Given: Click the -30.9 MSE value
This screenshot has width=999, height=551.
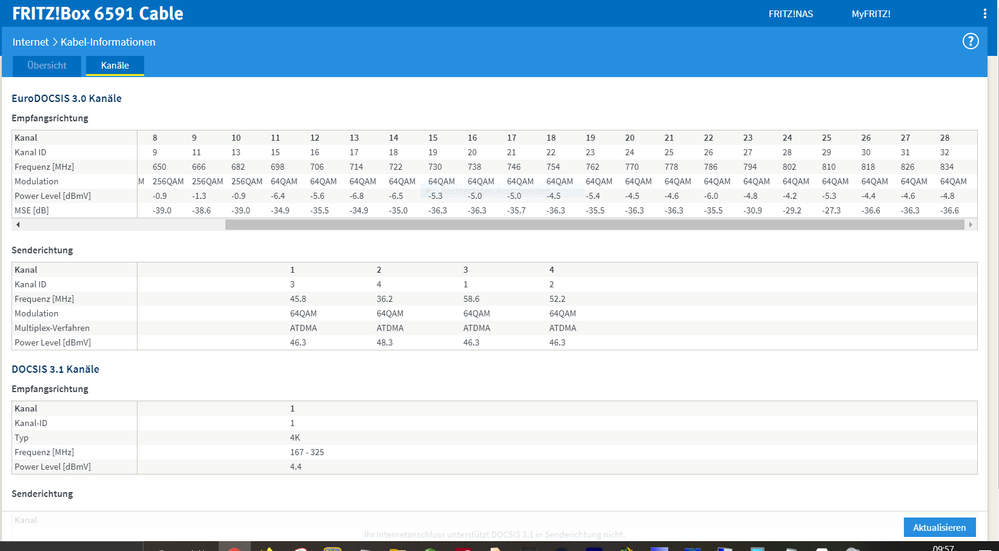Looking at the screenshot, I should pyautogui.click(x=752, y=211).
